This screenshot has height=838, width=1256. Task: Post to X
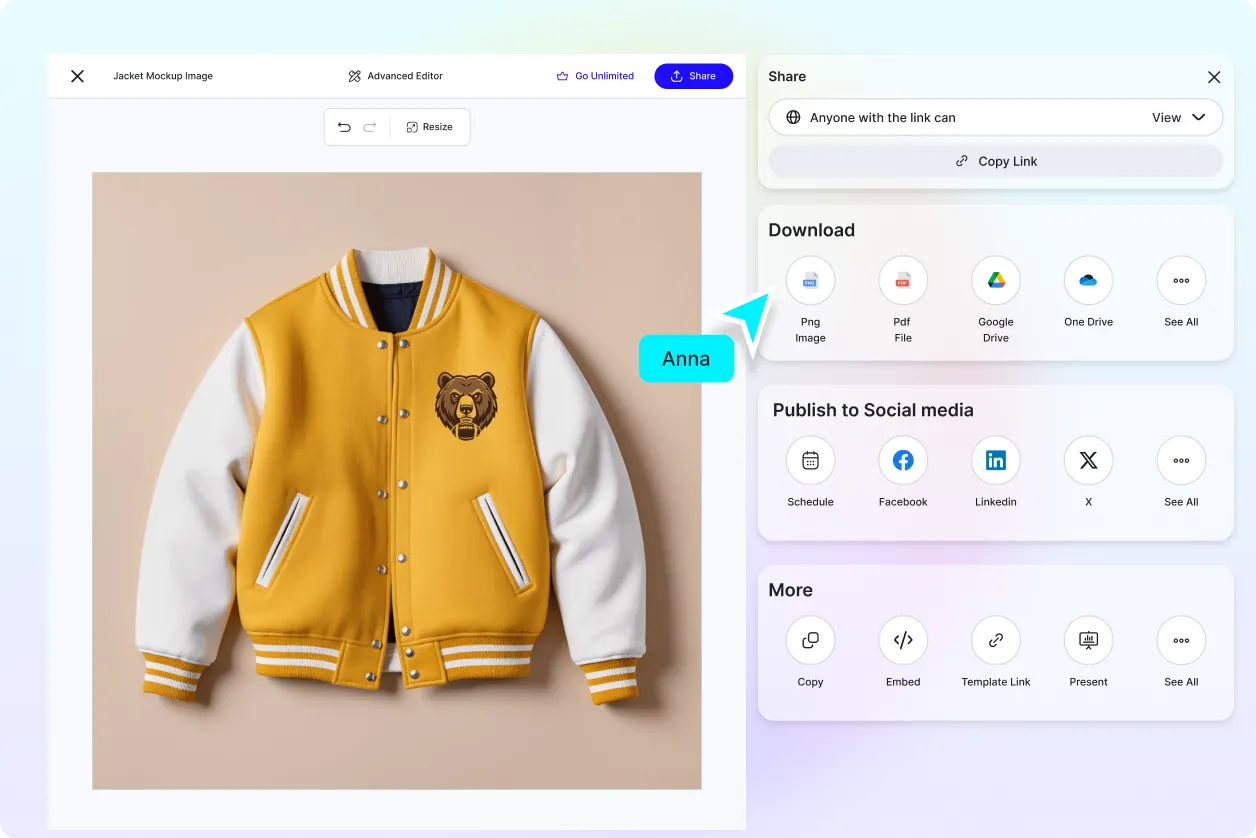pyautogui.click(x=1088, y=460)
